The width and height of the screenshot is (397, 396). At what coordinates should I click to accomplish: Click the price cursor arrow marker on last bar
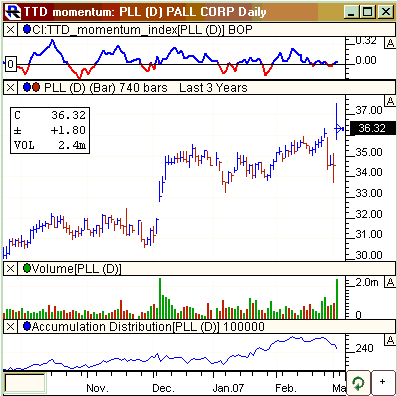point(339,128)
